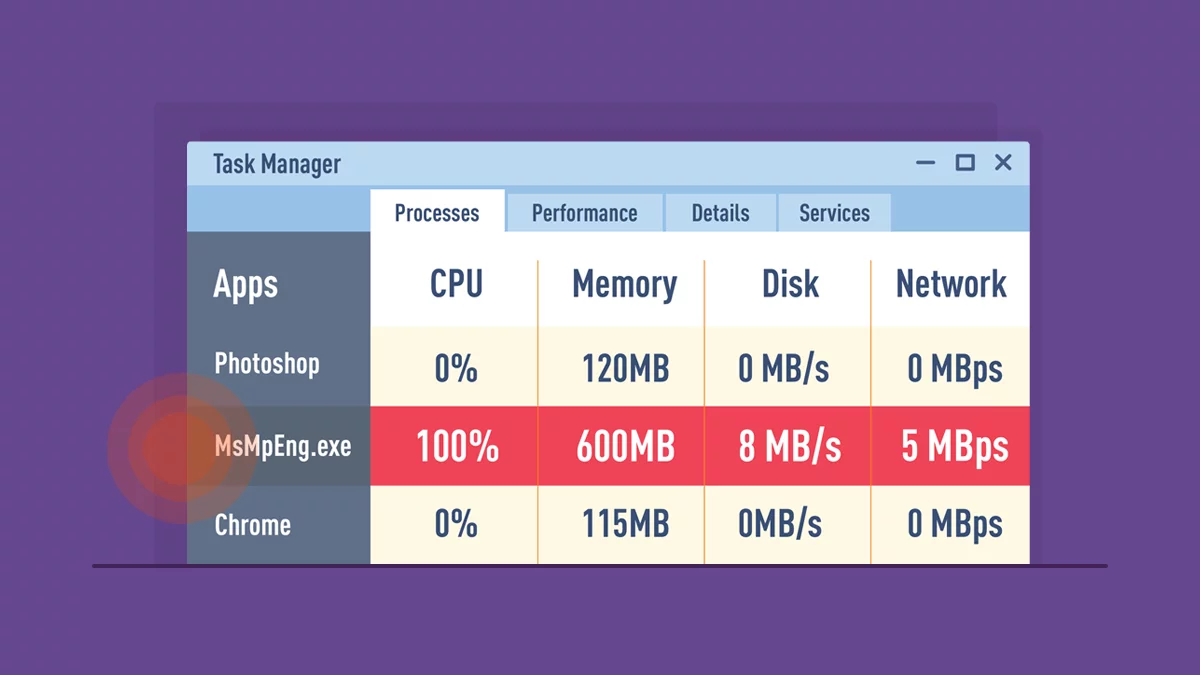Close the Task Manager window
Screen dimensions: 1200x675
tap(1003, 163)
